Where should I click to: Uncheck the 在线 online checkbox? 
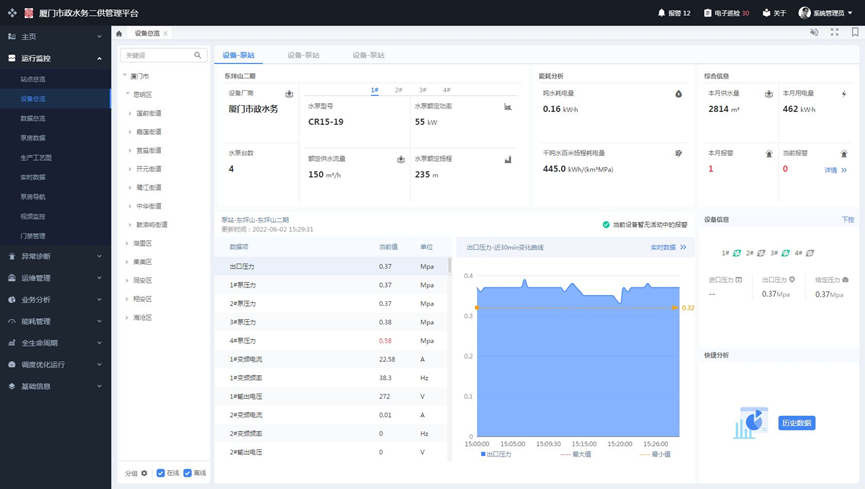161,473
